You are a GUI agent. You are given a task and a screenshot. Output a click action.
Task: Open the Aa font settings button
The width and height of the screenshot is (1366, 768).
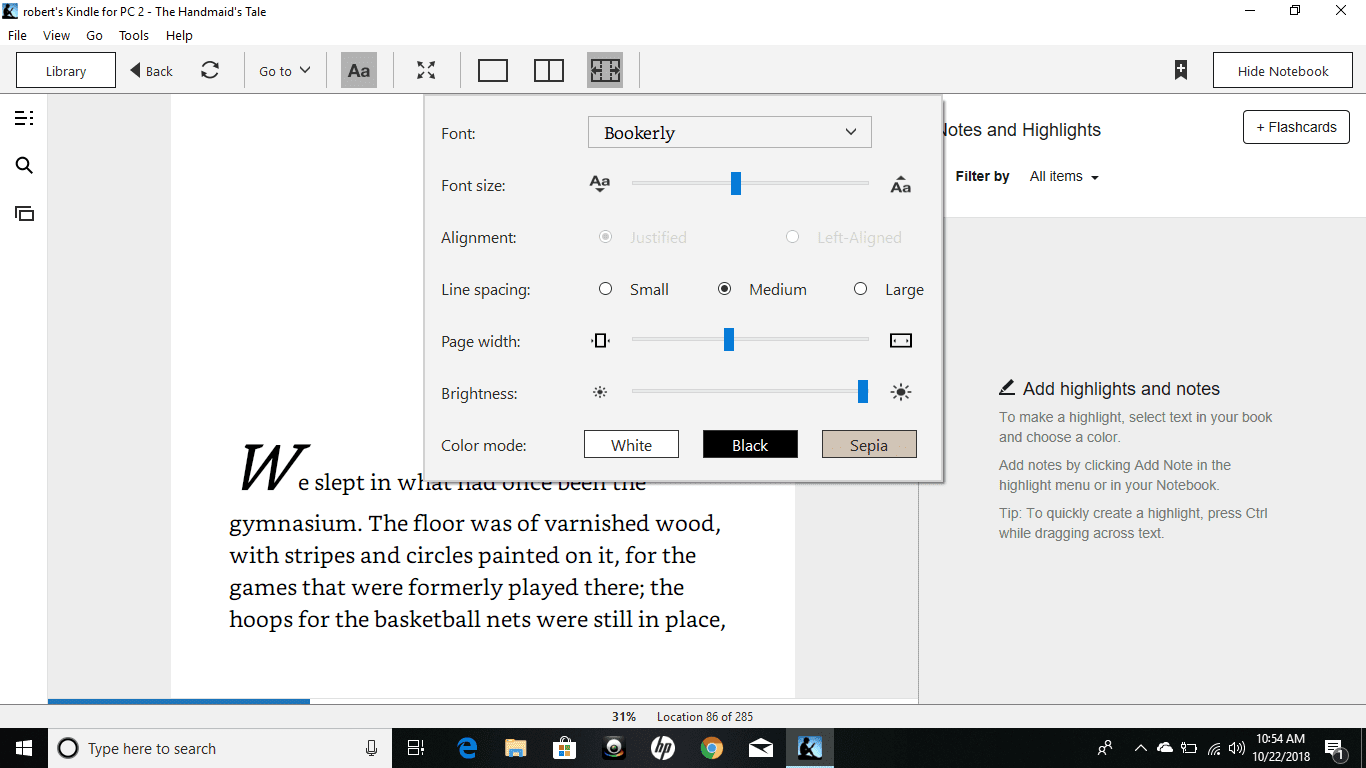(359, 71)
